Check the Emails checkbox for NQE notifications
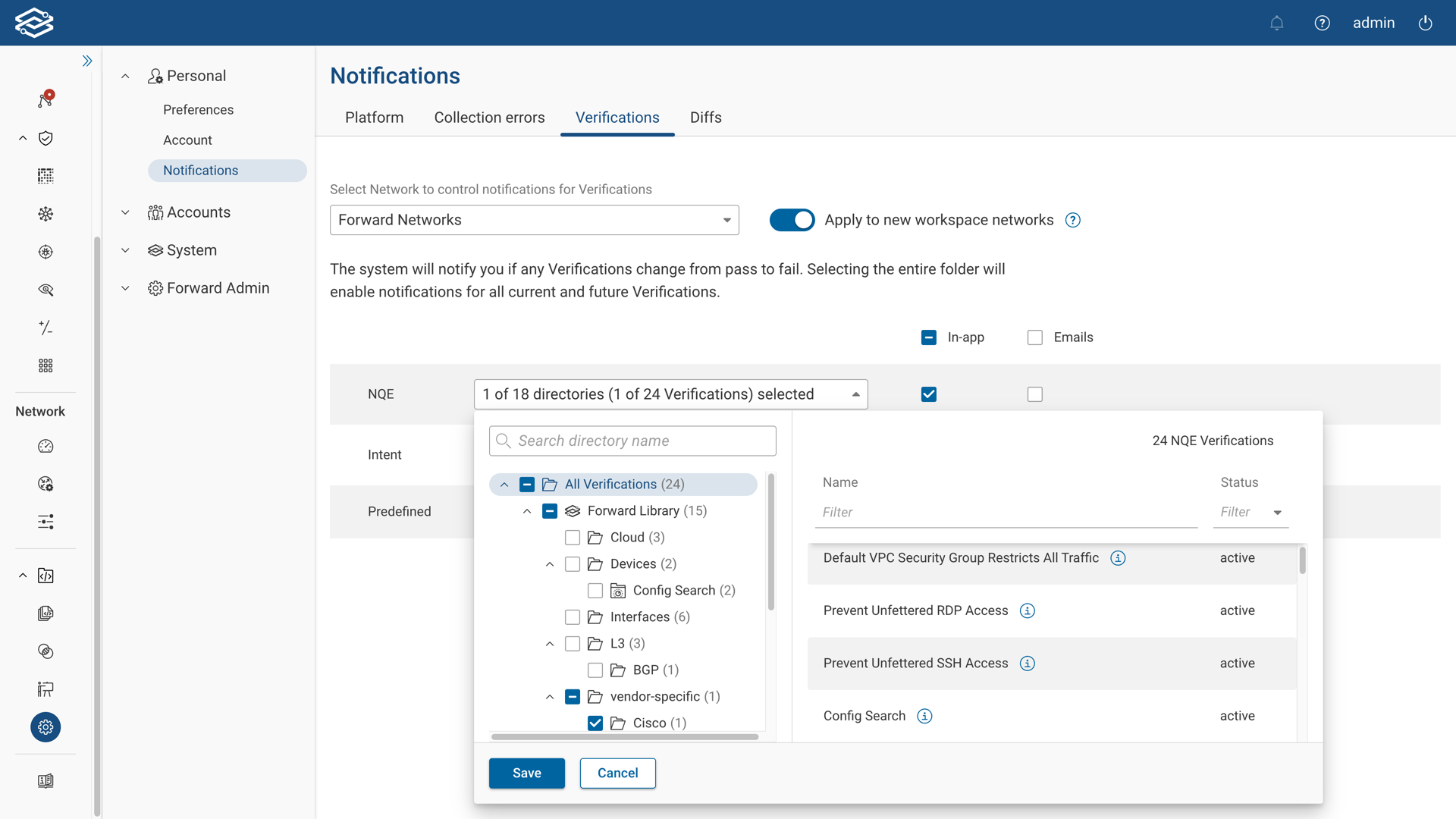The height and width of the screenshot is (819, 1456). tap(1035, 394)
